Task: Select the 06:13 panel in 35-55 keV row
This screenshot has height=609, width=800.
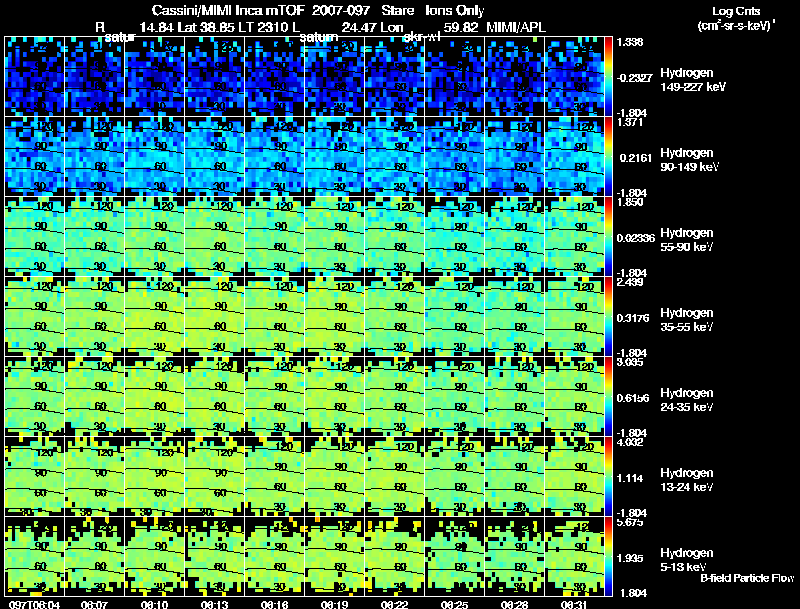Action: (x=214, y=316)
